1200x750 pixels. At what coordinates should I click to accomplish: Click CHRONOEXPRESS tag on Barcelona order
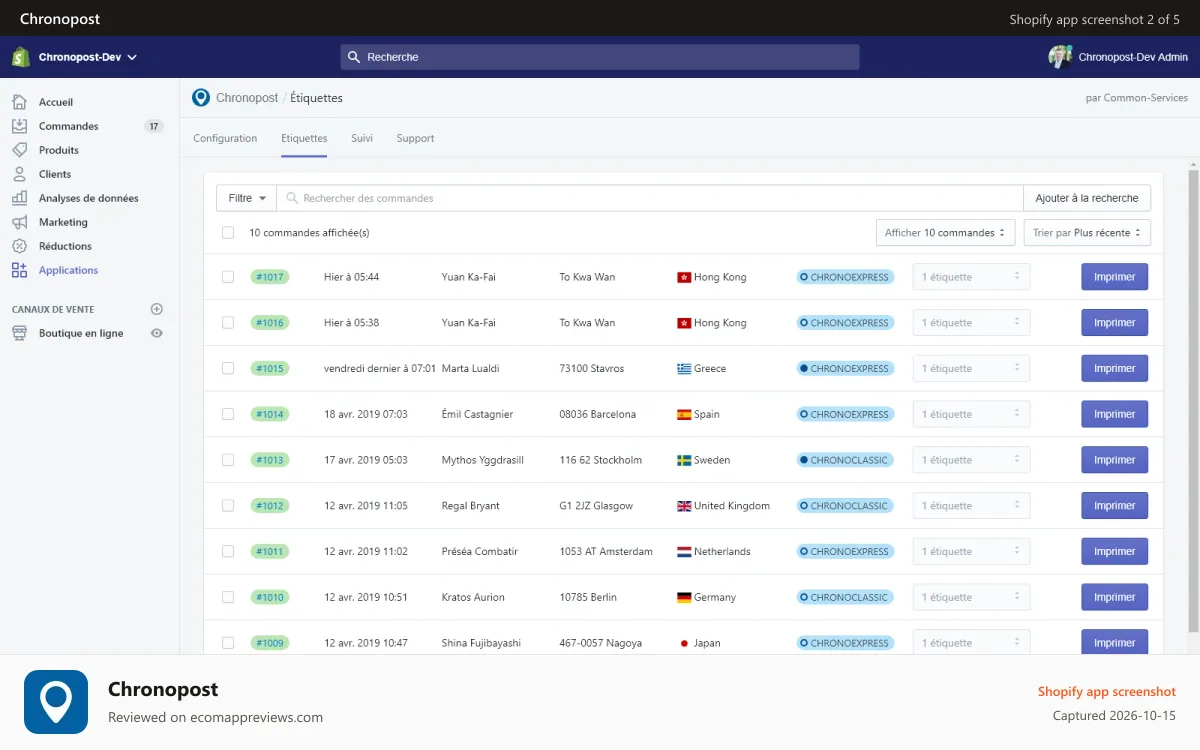click(845, 414)
